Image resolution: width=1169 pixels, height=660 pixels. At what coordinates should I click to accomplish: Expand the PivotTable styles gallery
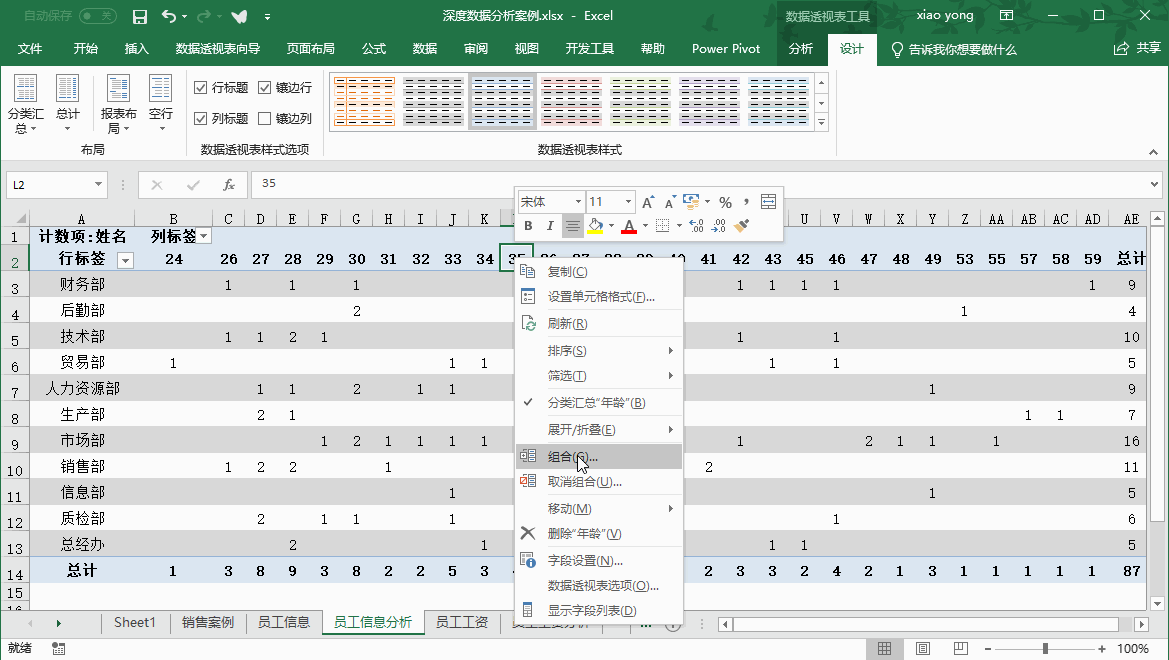click(822, 122)
